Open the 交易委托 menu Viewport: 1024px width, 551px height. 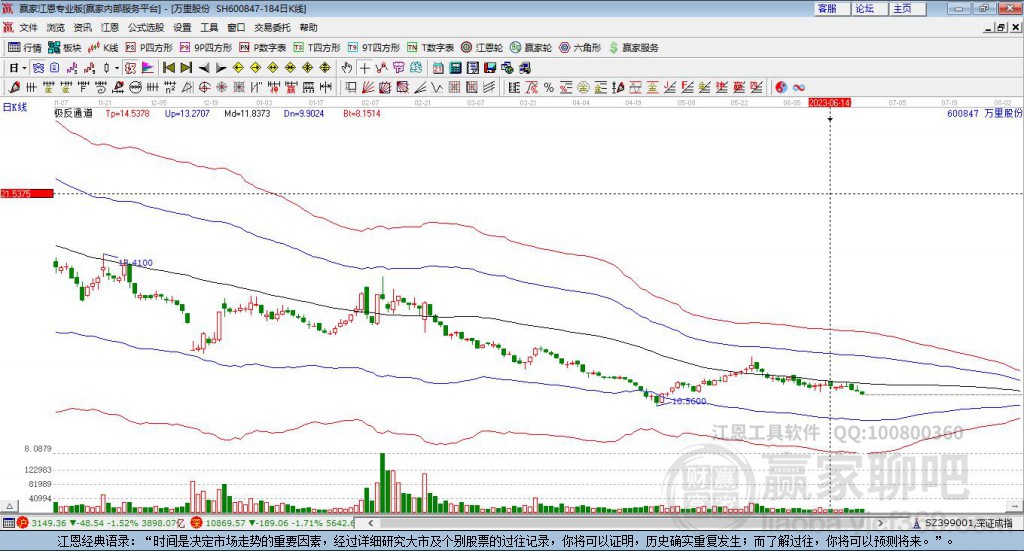(272, 27)
